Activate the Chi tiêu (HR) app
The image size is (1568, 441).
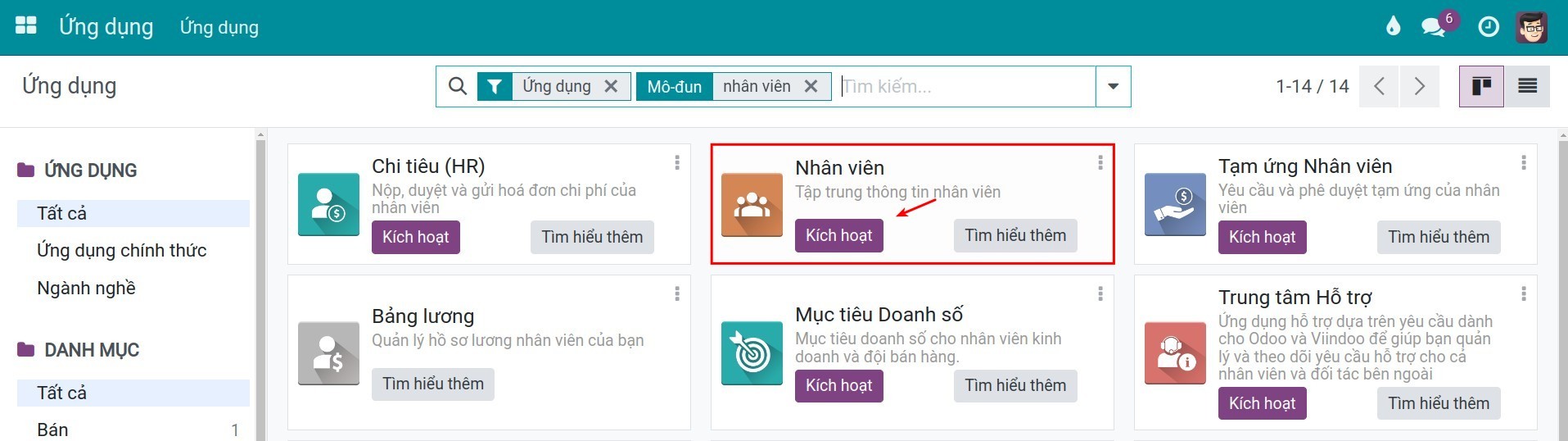pos(416,237)
